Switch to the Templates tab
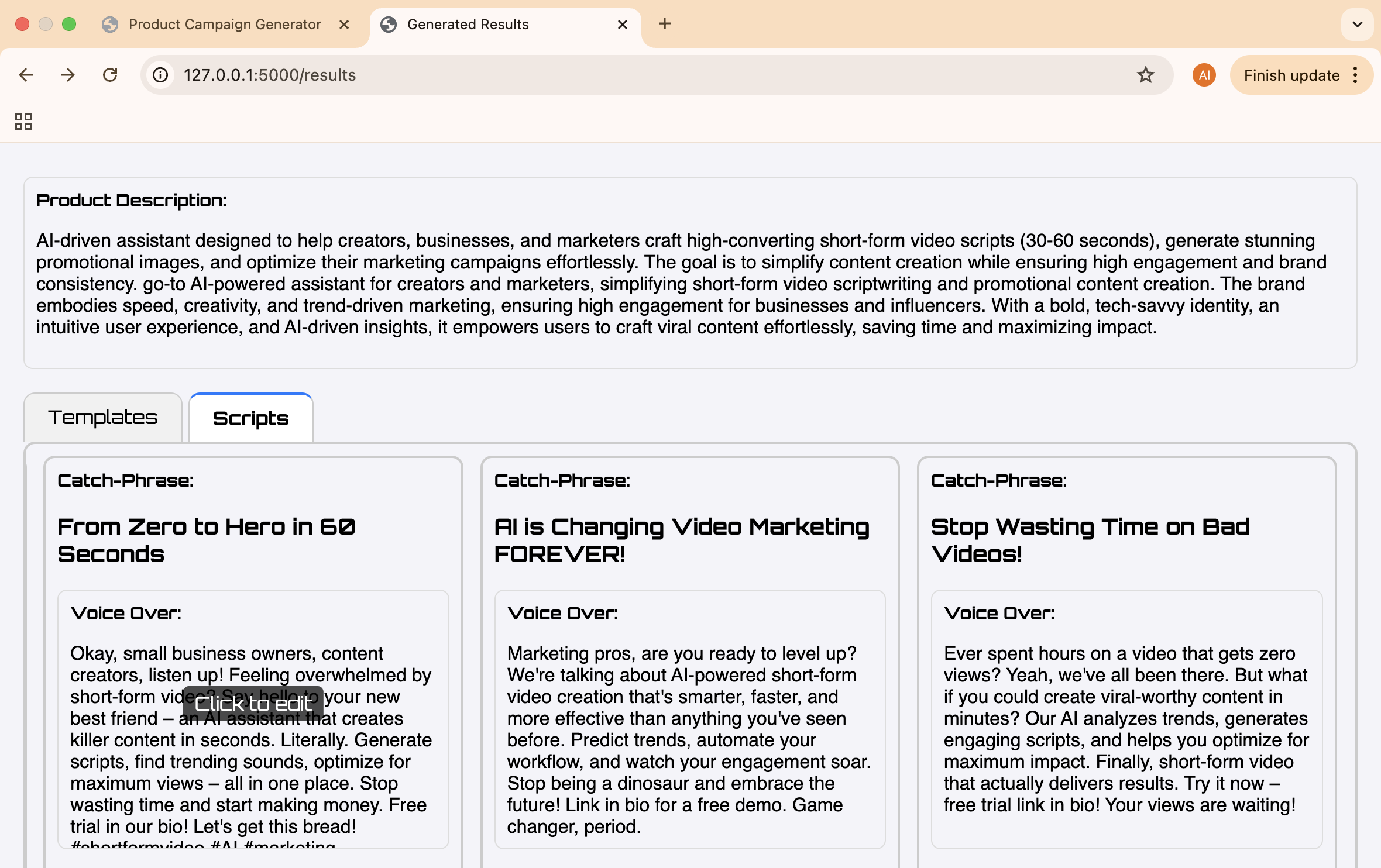Screen dimensions: 1381x868 pyautogui.click(x=103, y=418)
